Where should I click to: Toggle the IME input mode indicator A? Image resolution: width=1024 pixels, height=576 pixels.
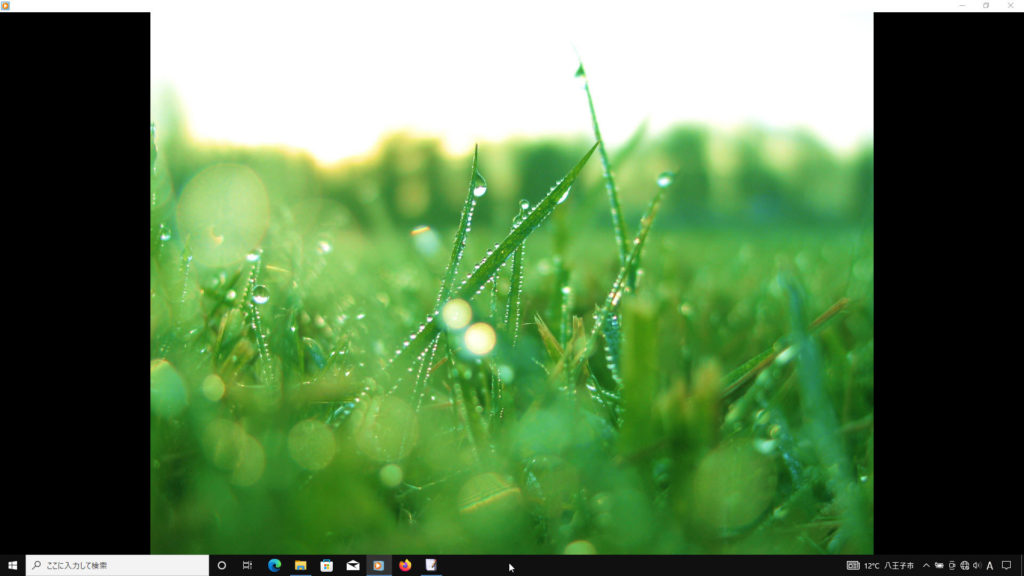click(990, 565)
